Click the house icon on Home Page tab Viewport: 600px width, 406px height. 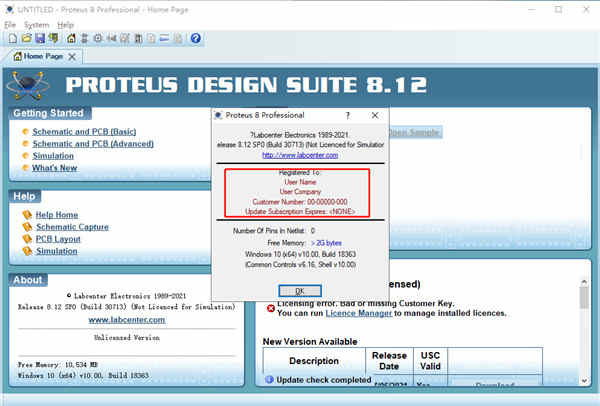[18, 56]
